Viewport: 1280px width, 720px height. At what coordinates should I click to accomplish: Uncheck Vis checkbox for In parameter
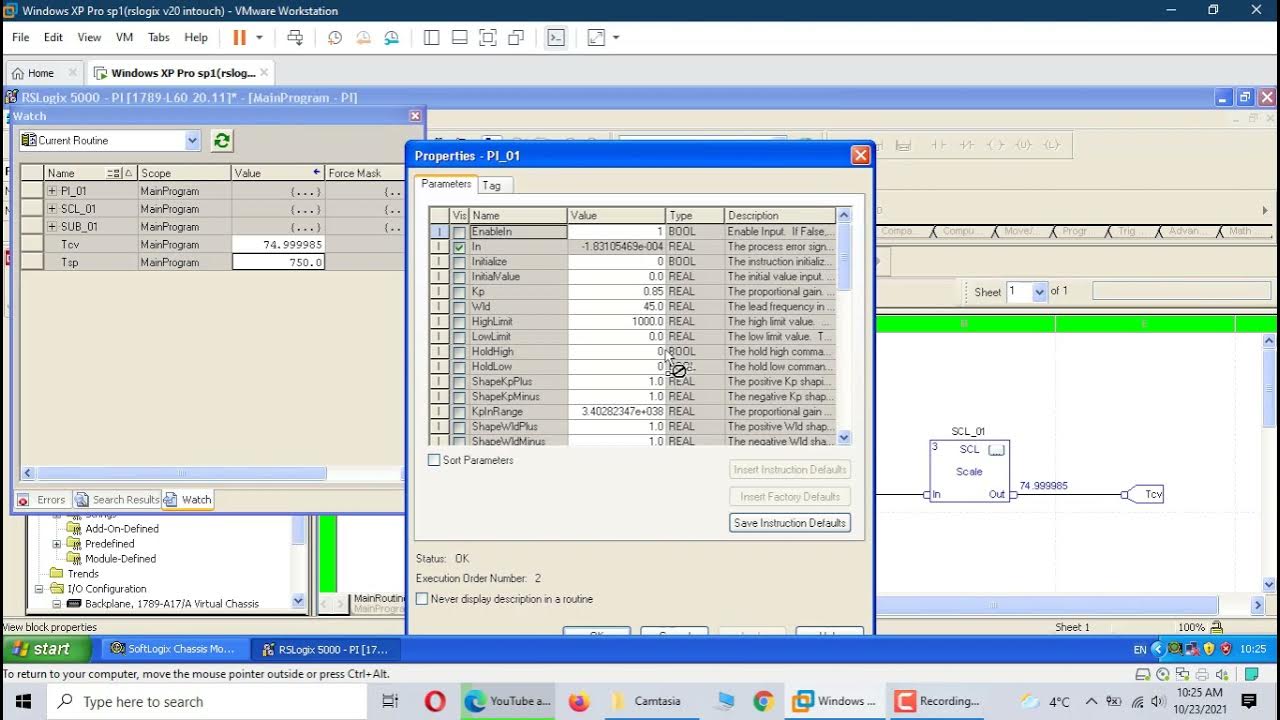[459, 247]
